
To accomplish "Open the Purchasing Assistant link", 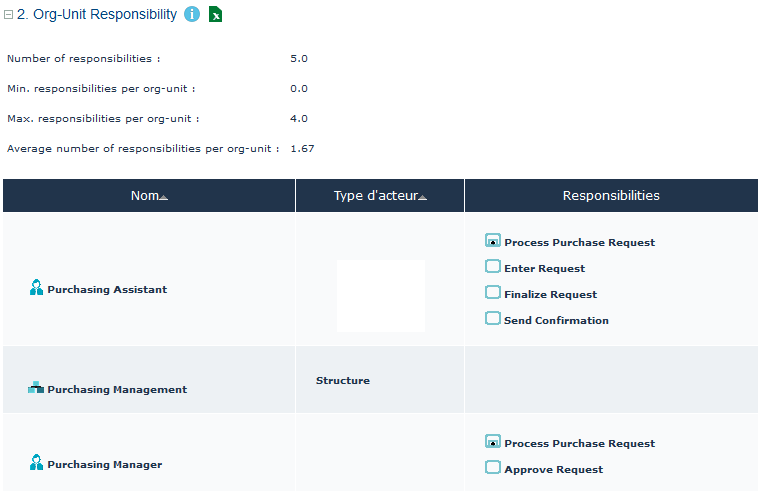I will pos(107,290).
